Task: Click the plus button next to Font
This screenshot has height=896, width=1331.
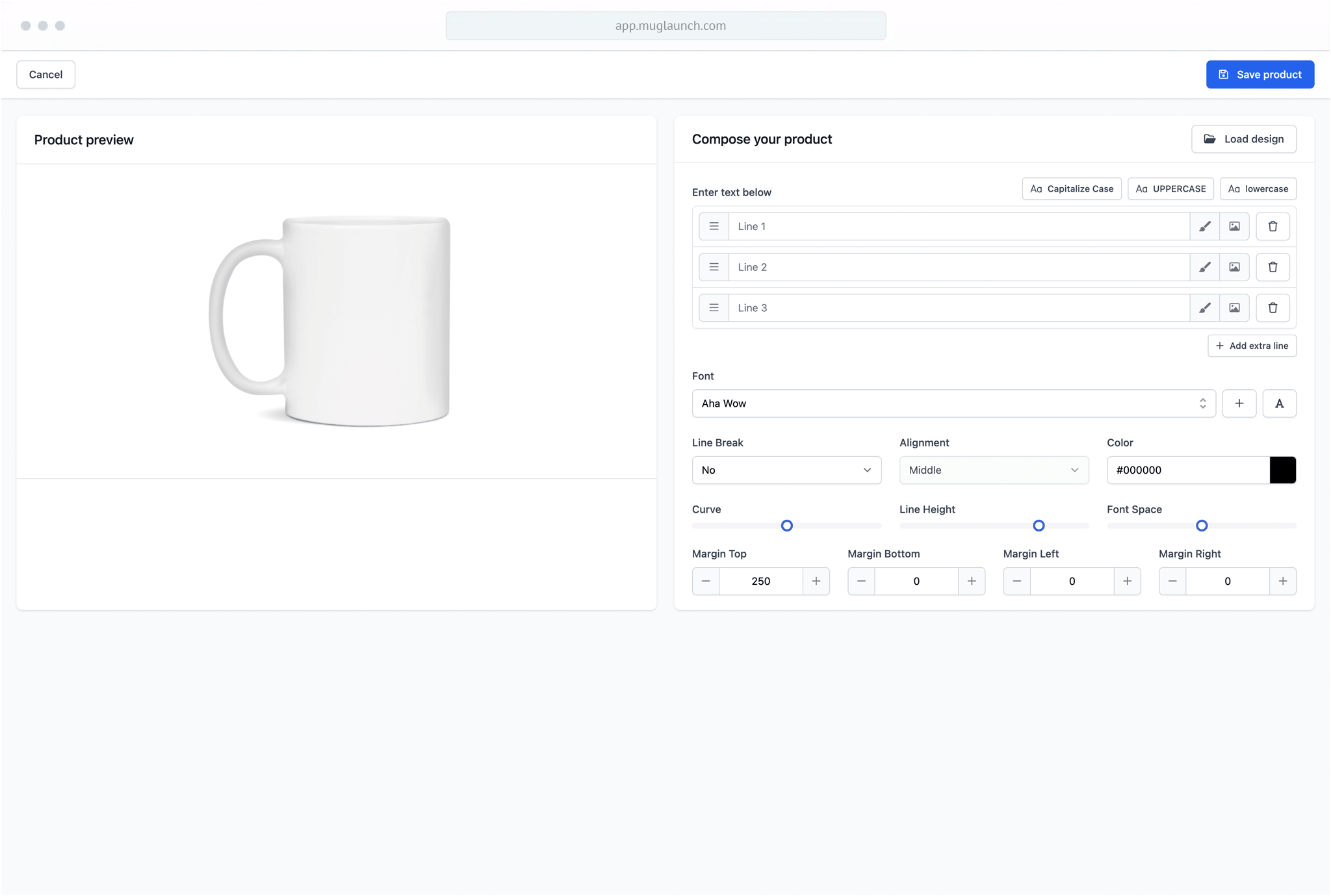Action: point(1239,403)
